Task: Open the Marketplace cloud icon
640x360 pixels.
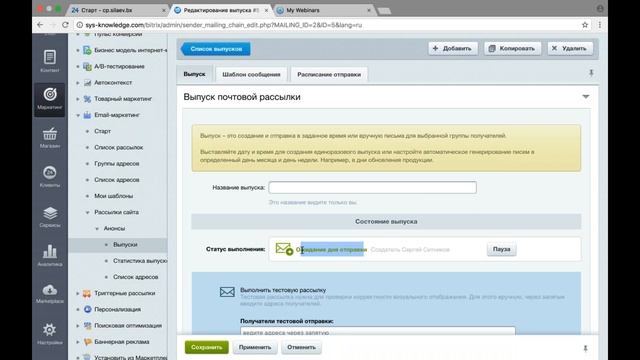Action: point(50,290)
